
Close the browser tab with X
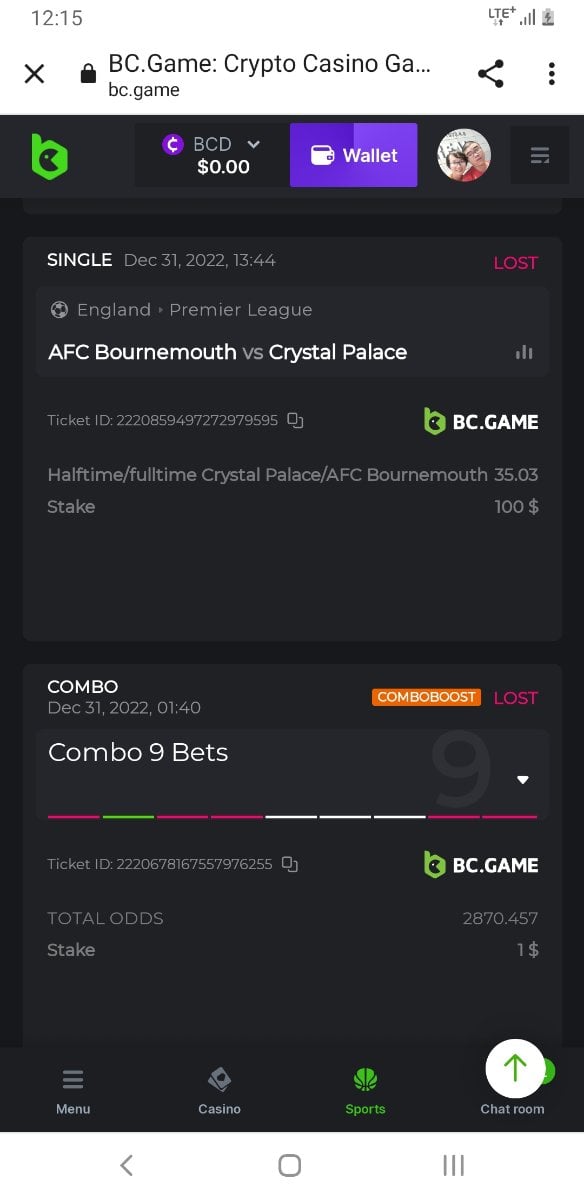pyautogui.click(x=34, y=74)
